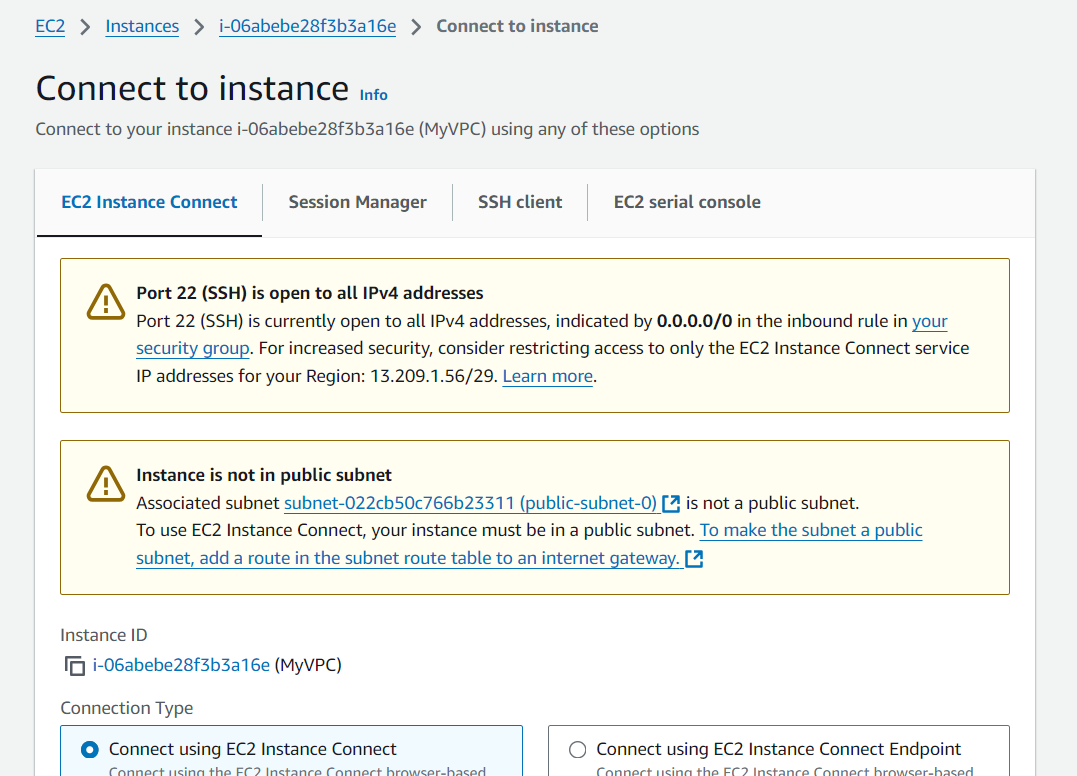Click the Connect to instance breadcrumb text
The width and height of the screenshot is (1077, 776).
[x=517, y=26]
